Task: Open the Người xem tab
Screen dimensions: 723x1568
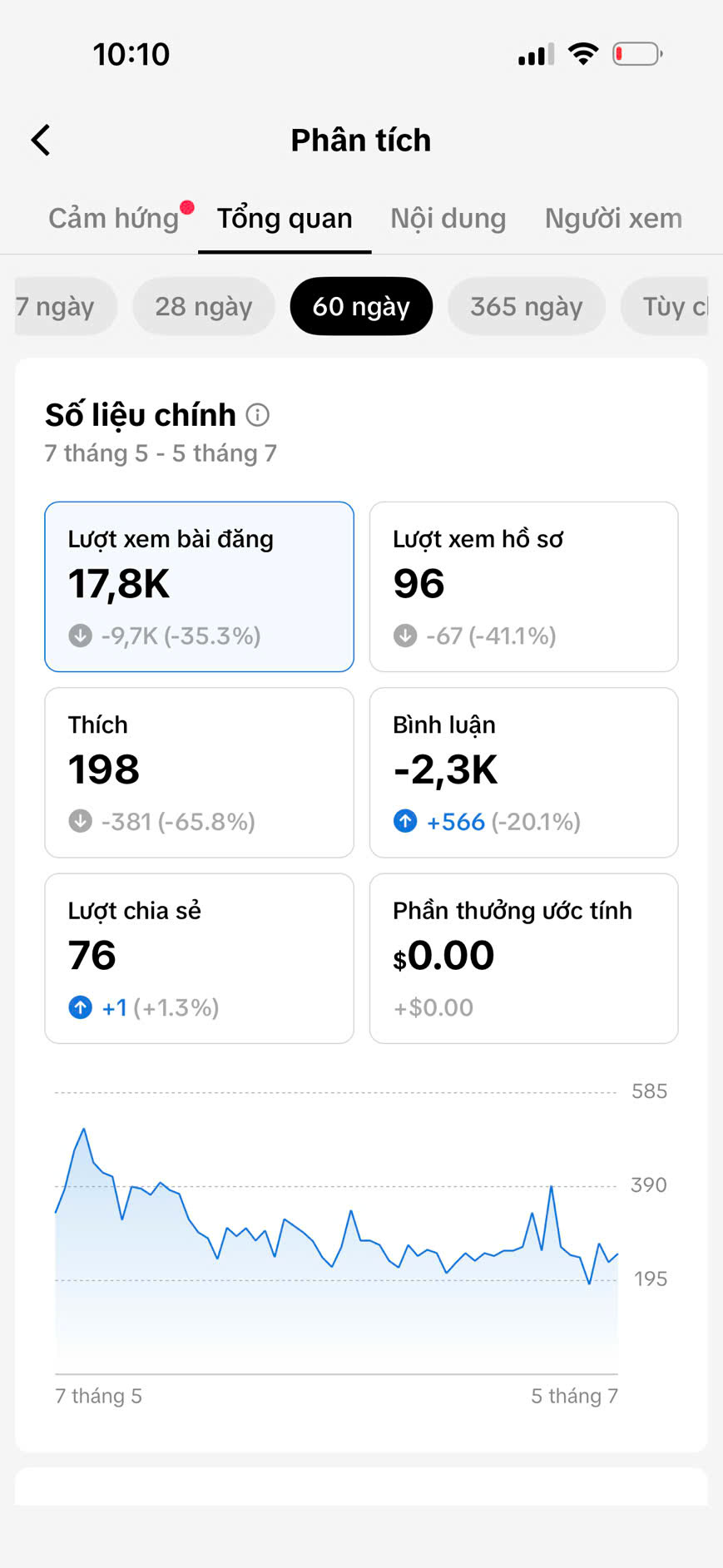Action: point(613,218)
